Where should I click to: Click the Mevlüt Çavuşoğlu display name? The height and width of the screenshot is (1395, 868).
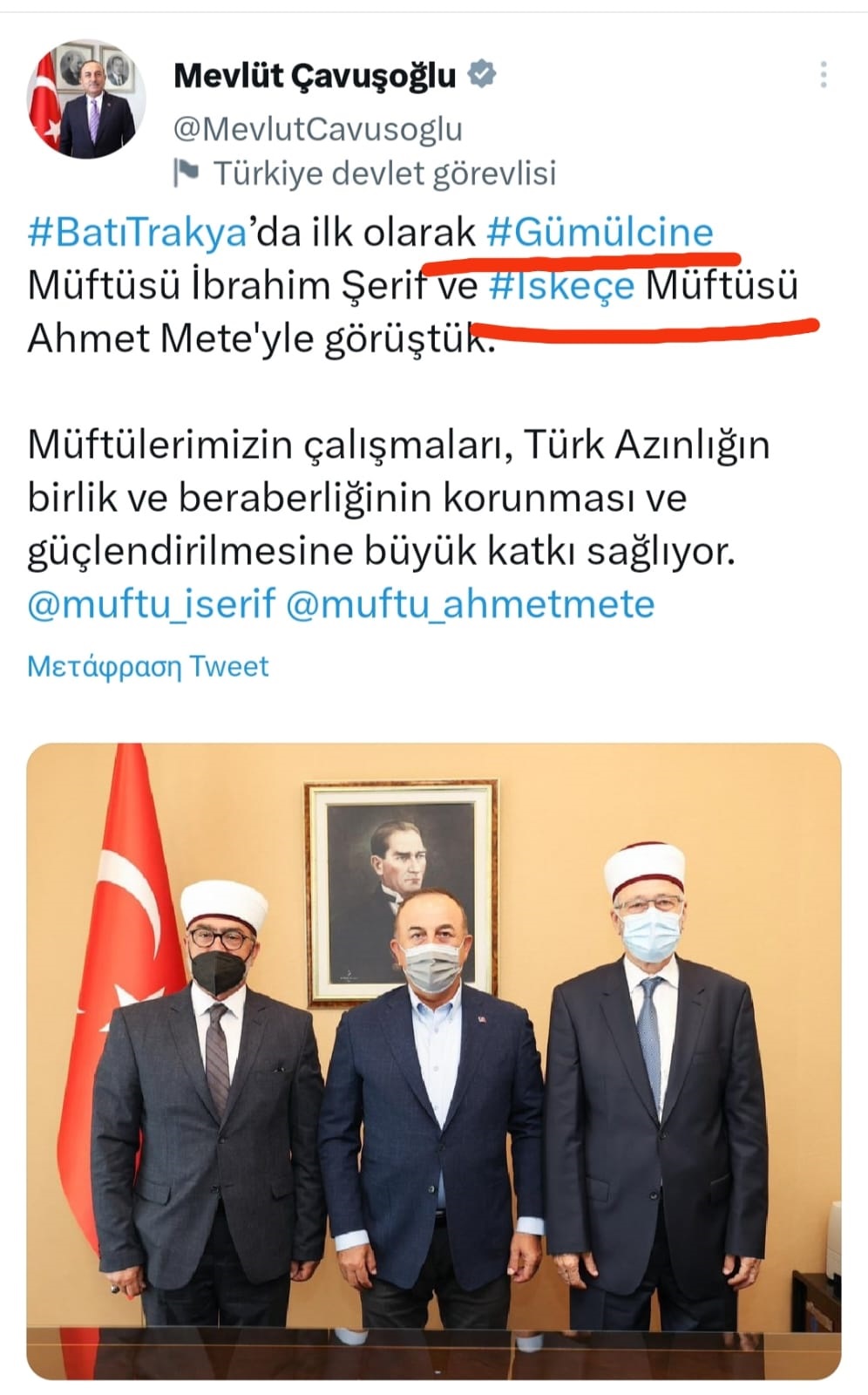pos(315,76)
